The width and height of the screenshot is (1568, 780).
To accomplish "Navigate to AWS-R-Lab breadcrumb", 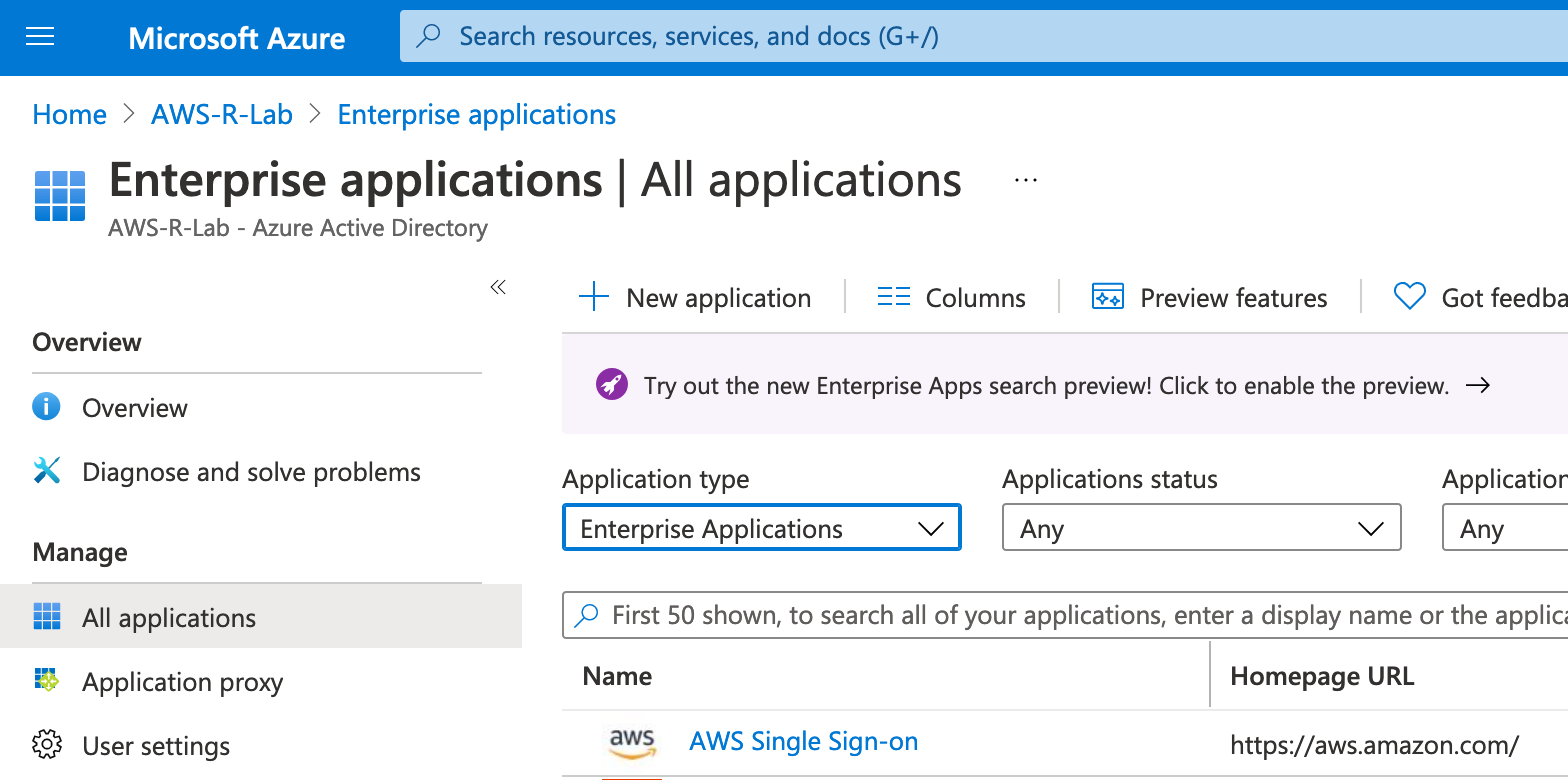I will (222, 115).
